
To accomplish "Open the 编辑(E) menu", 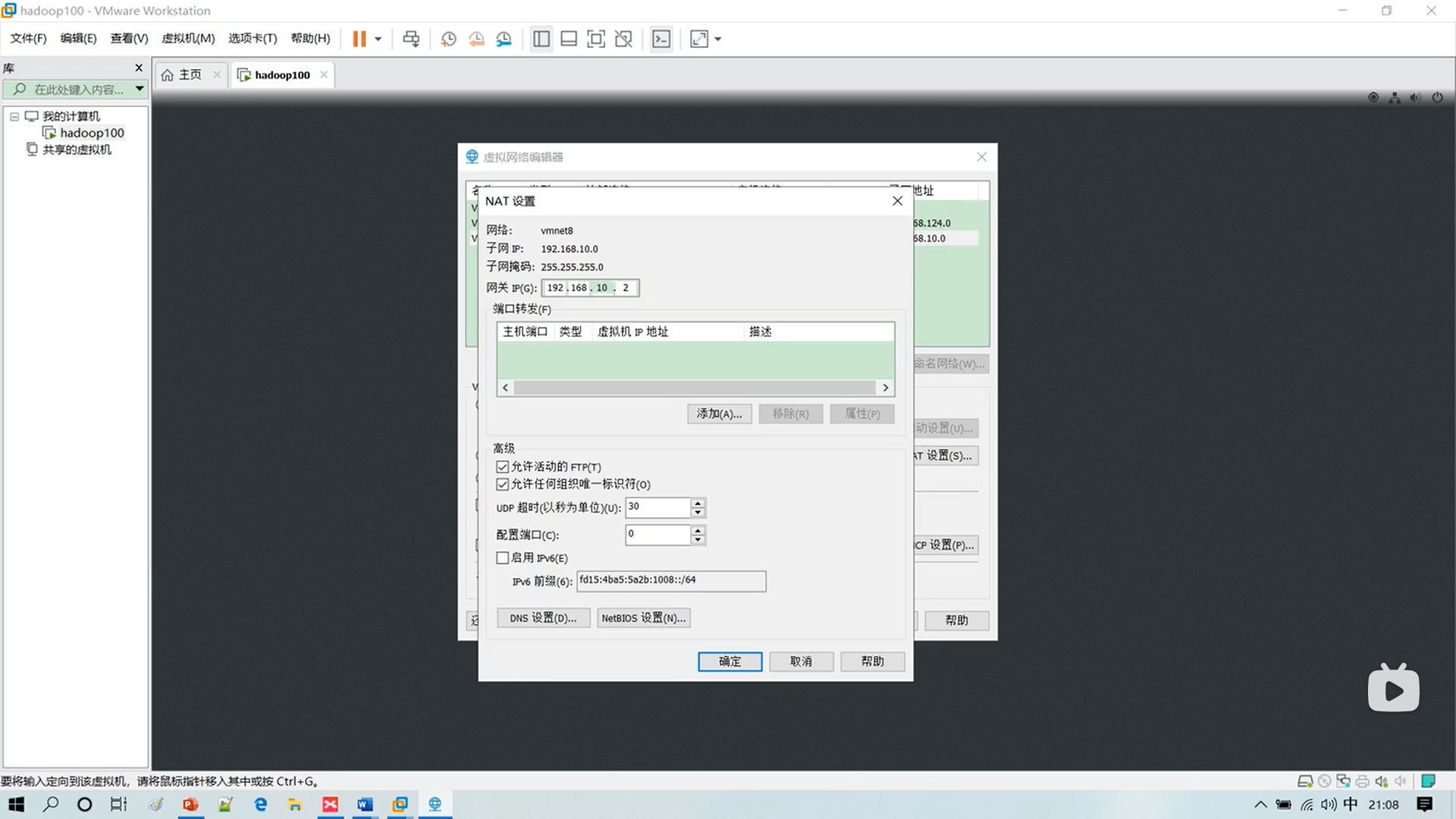I will pos(78,38).
